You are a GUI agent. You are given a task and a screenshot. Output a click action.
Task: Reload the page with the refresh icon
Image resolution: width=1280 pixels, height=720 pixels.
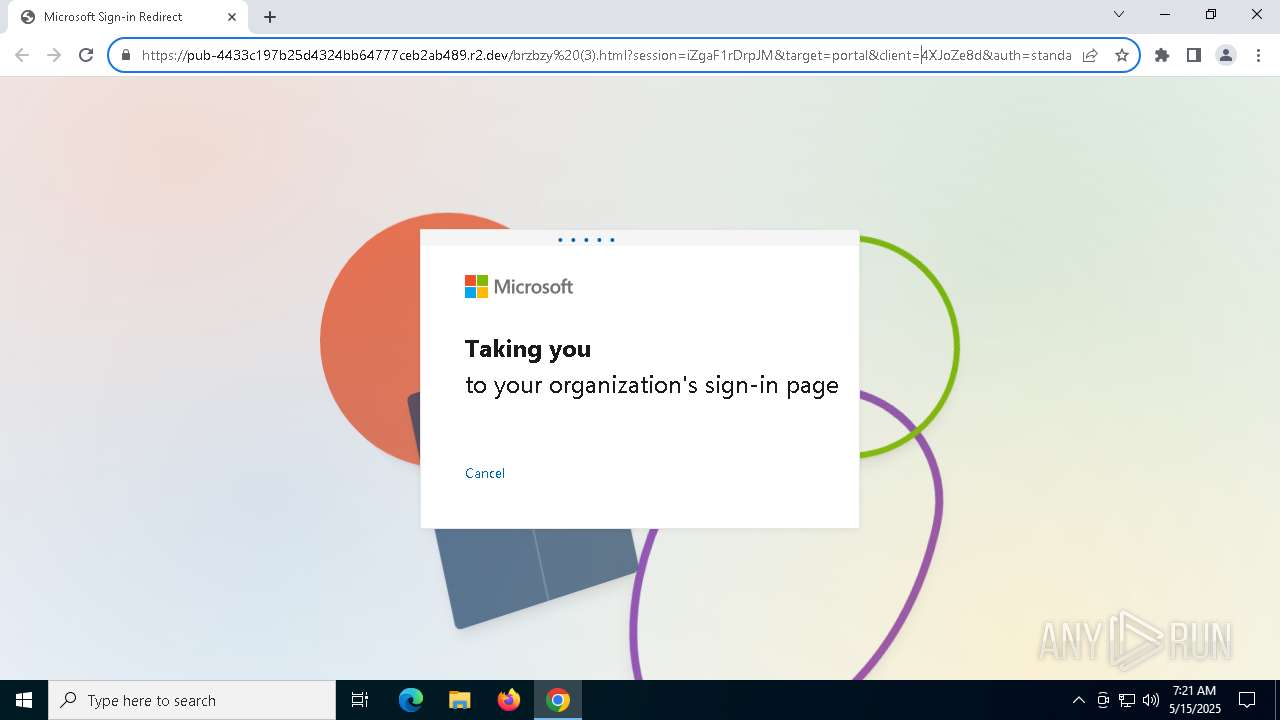86,55
